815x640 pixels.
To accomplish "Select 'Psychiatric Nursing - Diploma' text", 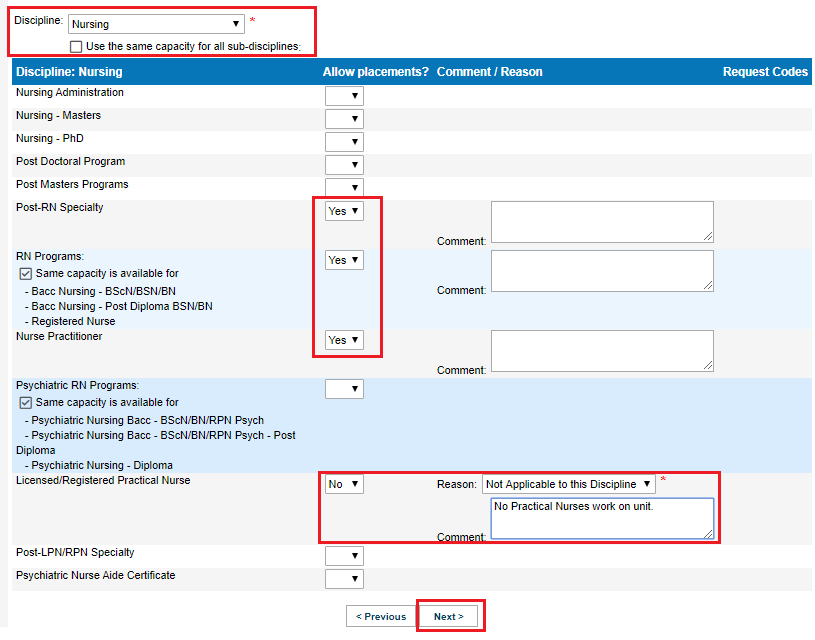I will coord(102,465).
